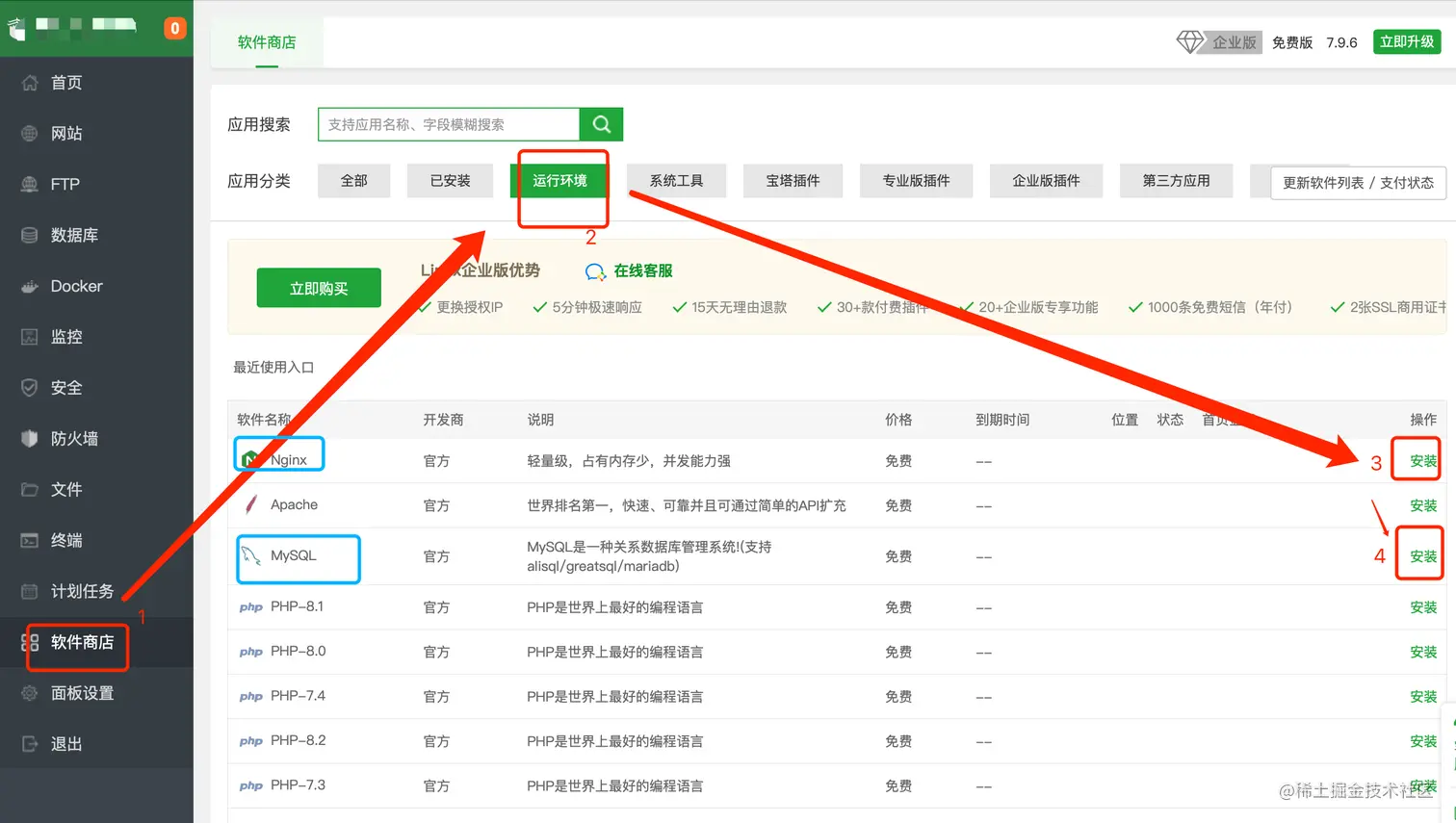1456x823 pixels.
Task: Install Nginx via its 安装 link
Action: click(1423, 461)
